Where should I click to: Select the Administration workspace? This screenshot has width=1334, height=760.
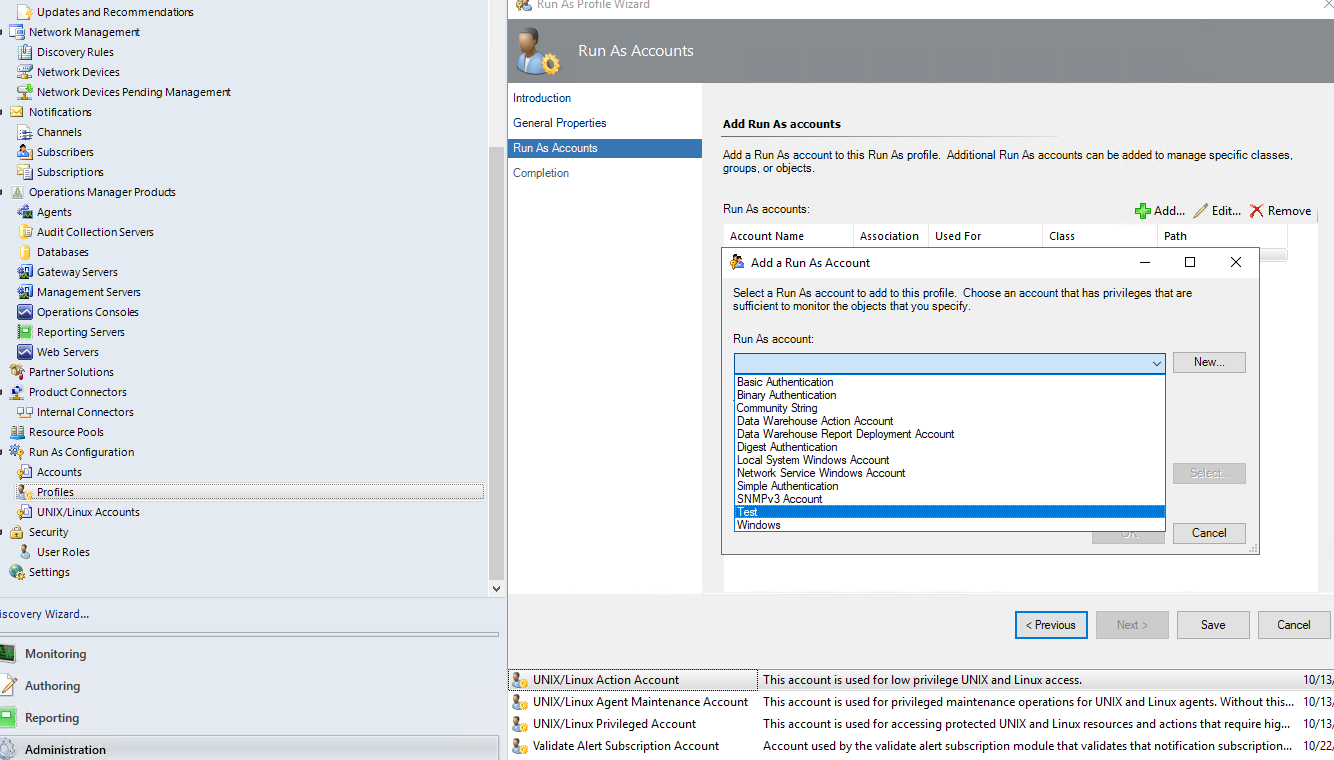(x=248, y=749)
